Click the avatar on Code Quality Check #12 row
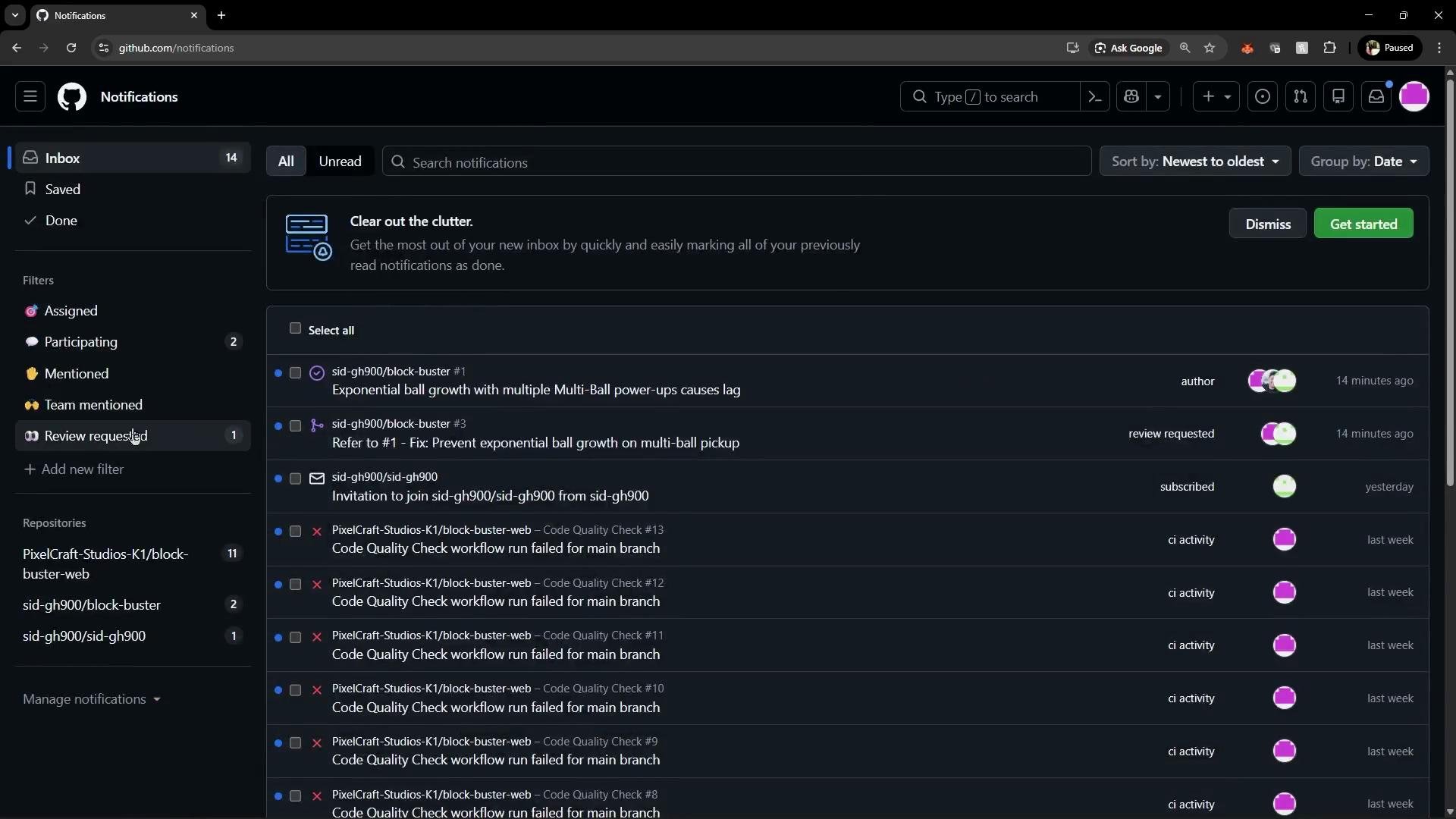Viewport: 1456px width, 819px height. pyautogui.click(x=1284, y=592)
